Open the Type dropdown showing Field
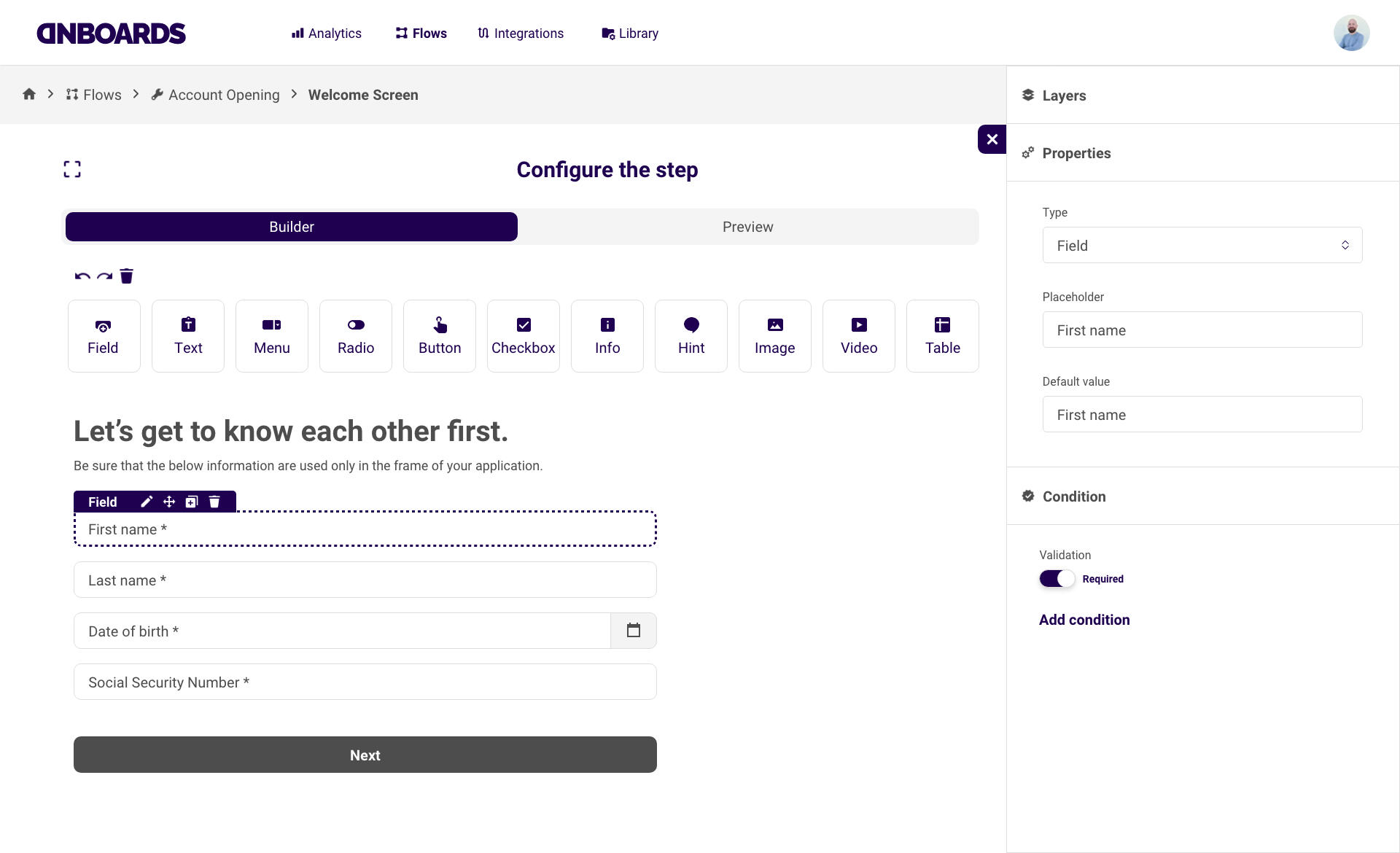Viewport: 1400px width, 853px height. 1202,246
